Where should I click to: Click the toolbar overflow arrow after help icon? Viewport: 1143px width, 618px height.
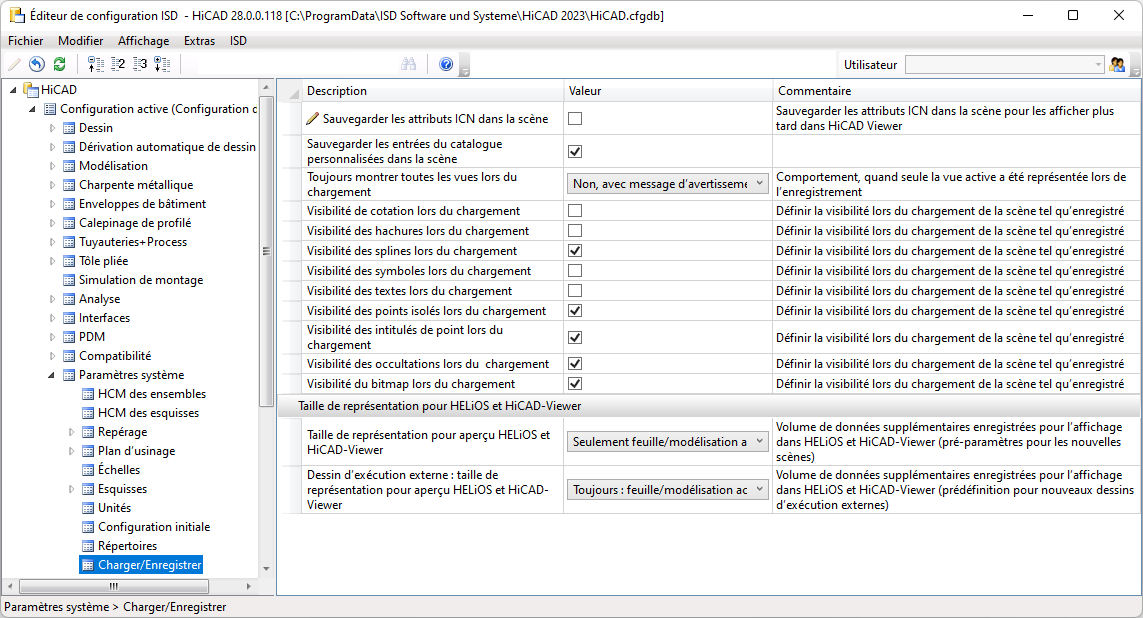(x=464, y=67)
